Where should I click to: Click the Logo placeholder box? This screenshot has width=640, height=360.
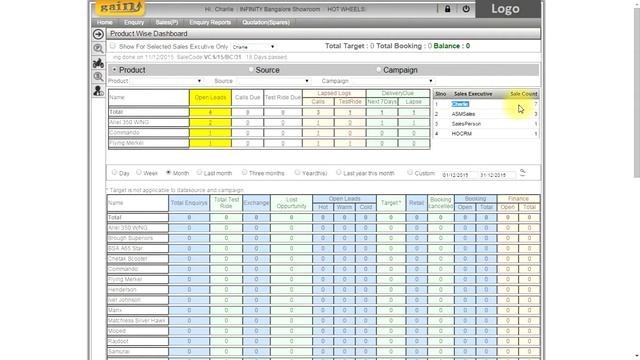point(508,9)
